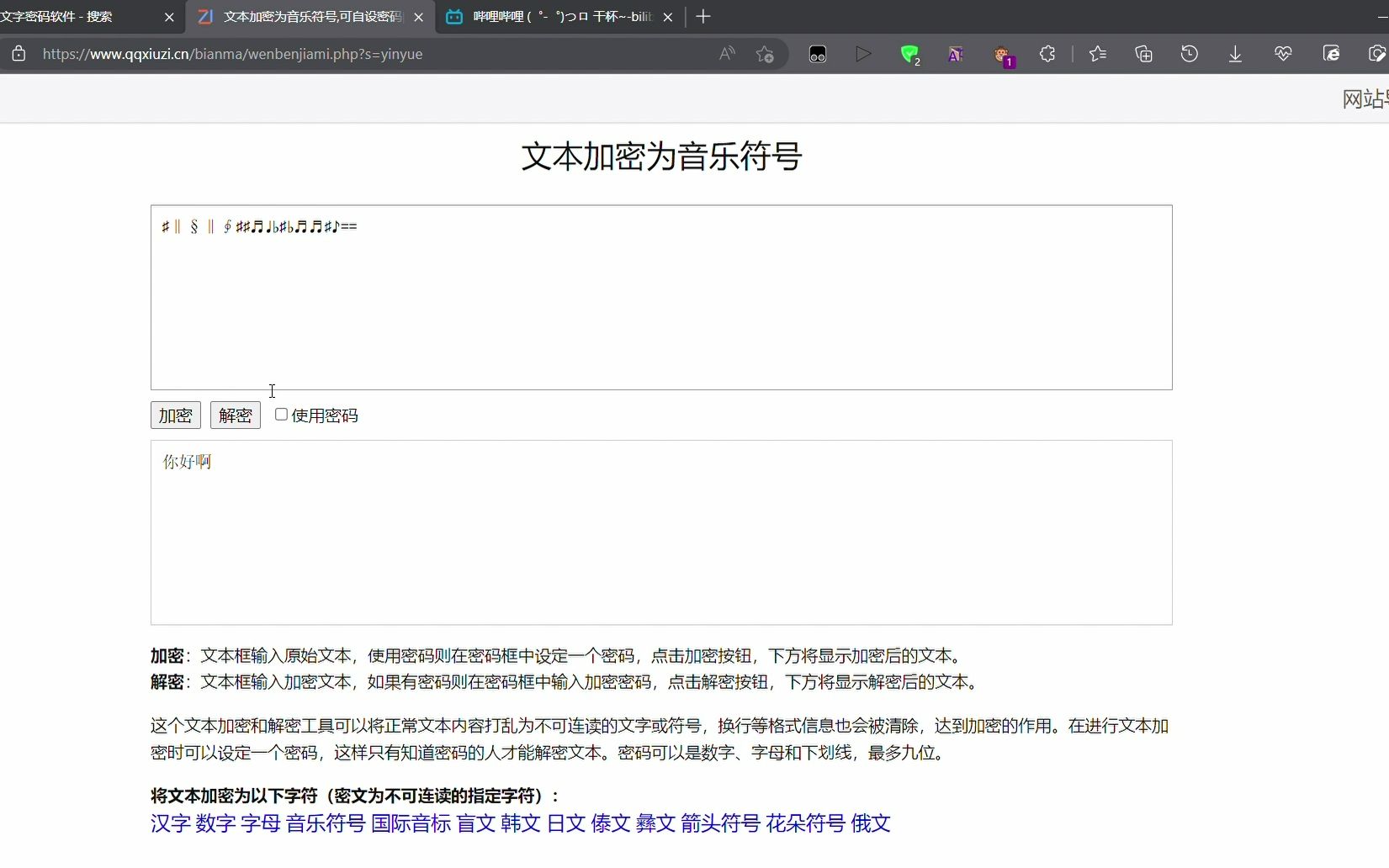This screenshot has height=868, width=1389.
Task: Close the 文本加密为音乐符号 tab
Action: [419, 17]
